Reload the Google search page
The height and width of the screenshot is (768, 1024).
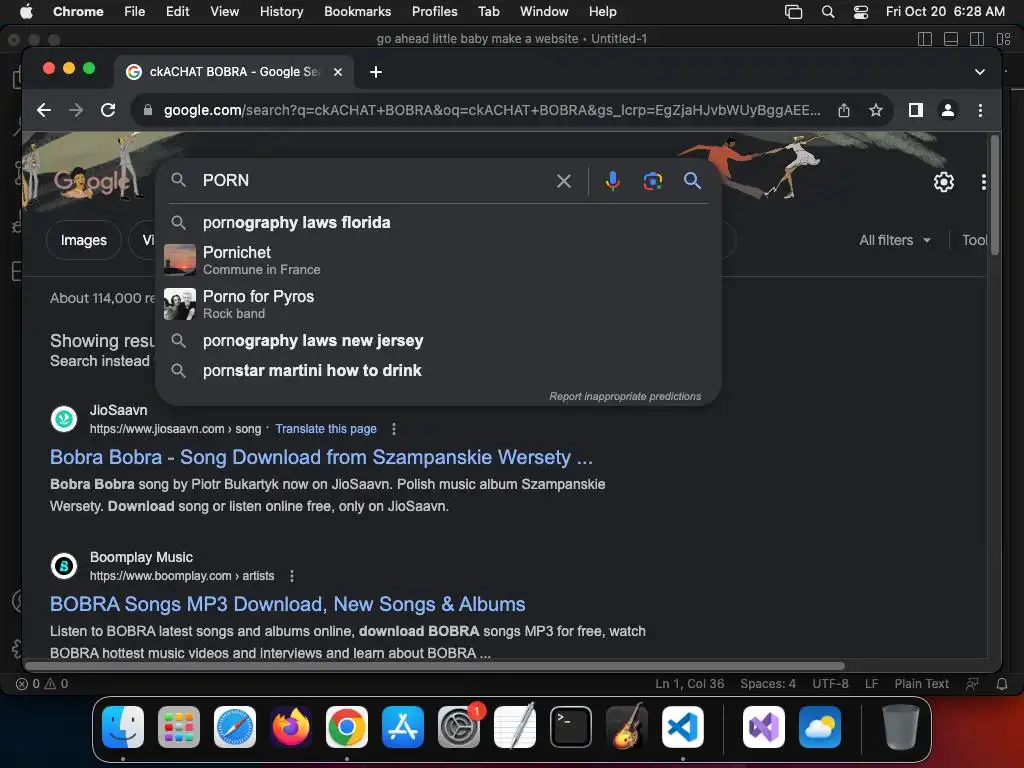pyautogui.click(x=108, y=110)
